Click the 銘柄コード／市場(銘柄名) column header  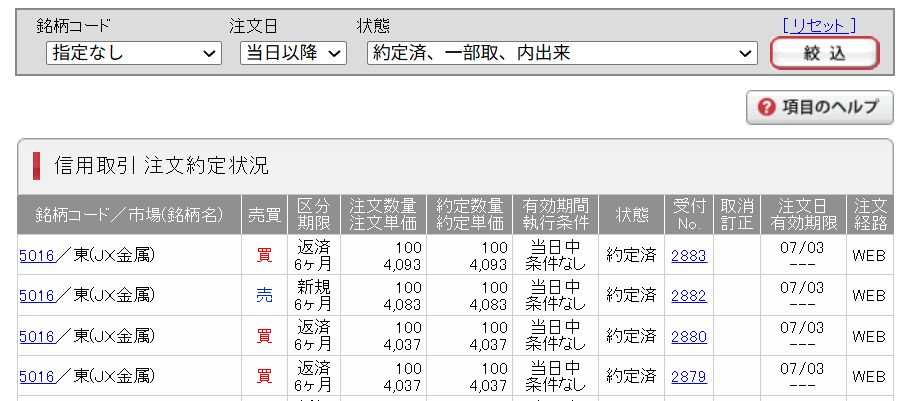point(129,215)
